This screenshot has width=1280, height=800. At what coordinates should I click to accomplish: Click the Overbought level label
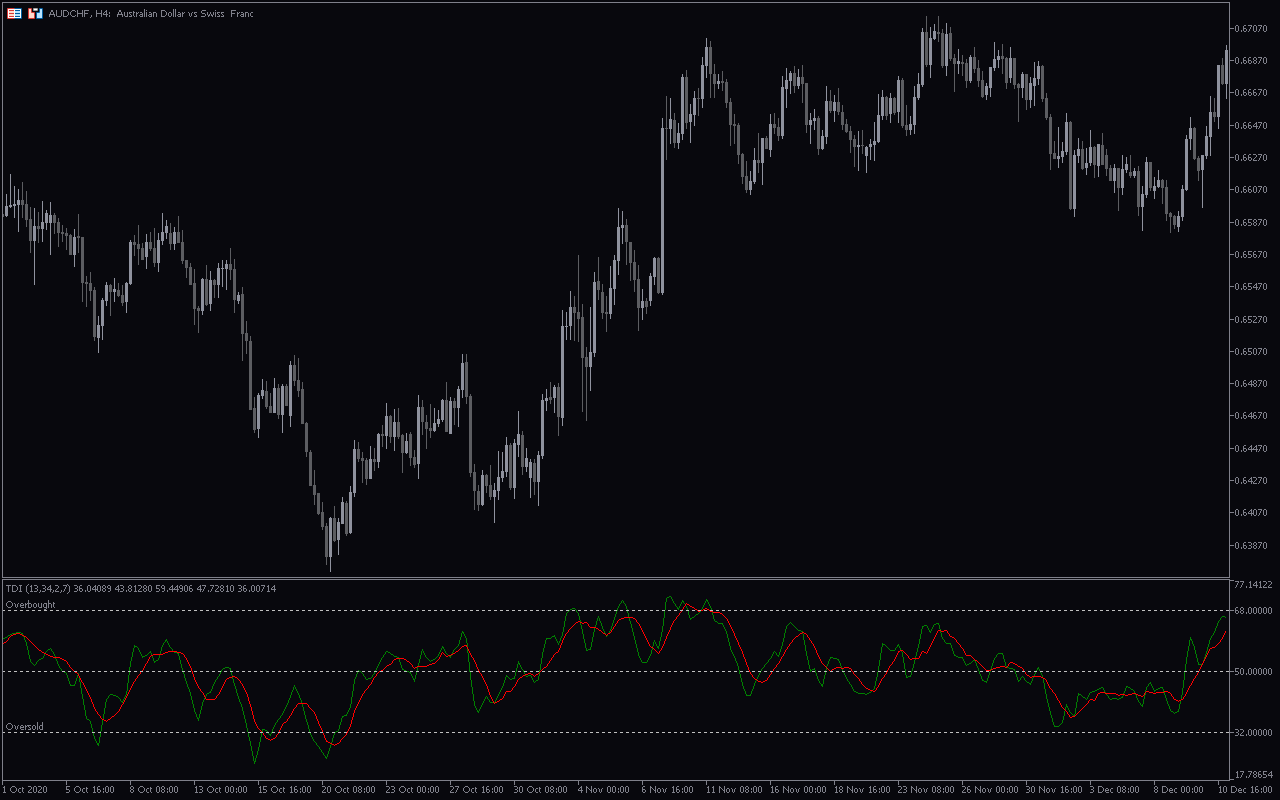pyautogui.click(x=30, y=605)
